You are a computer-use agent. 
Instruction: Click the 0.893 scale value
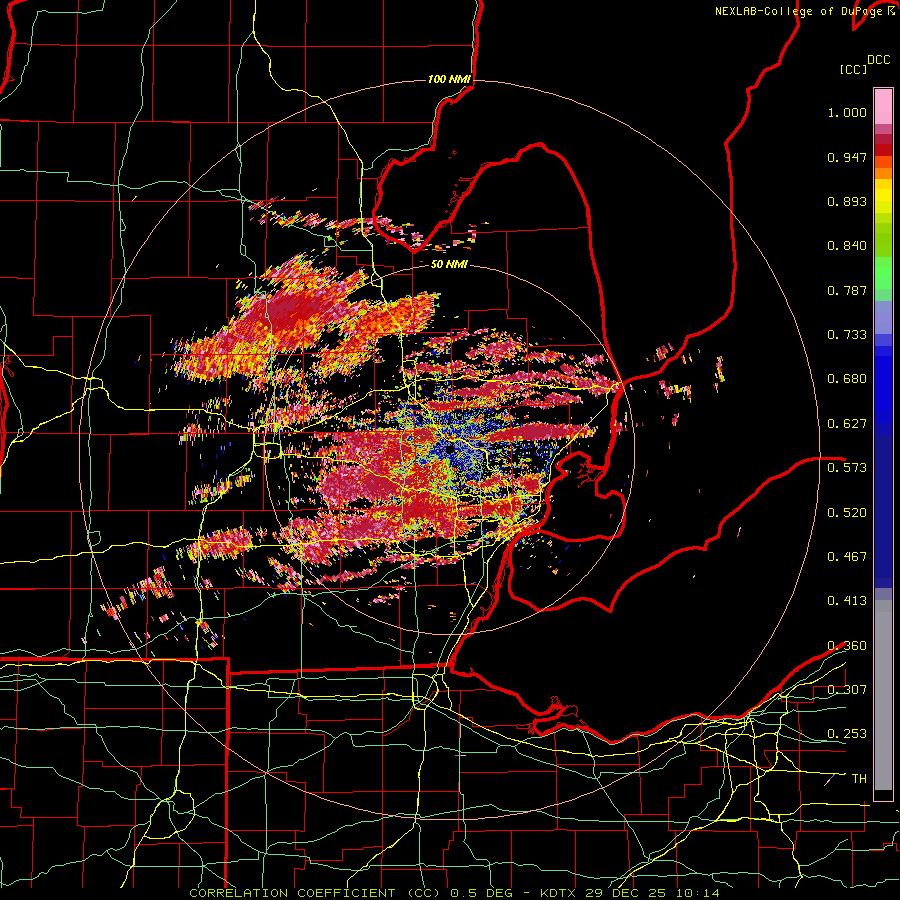click(847, 201)
